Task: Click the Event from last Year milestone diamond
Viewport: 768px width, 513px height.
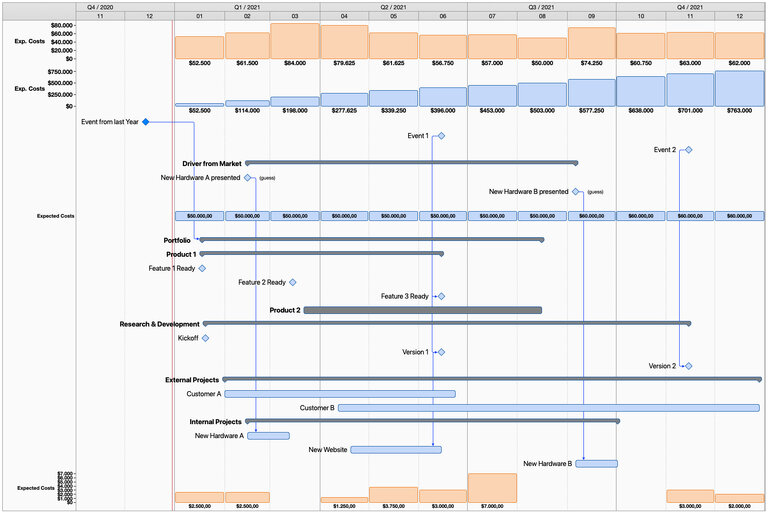Action: pyautogui.click(x=146, y=122)
